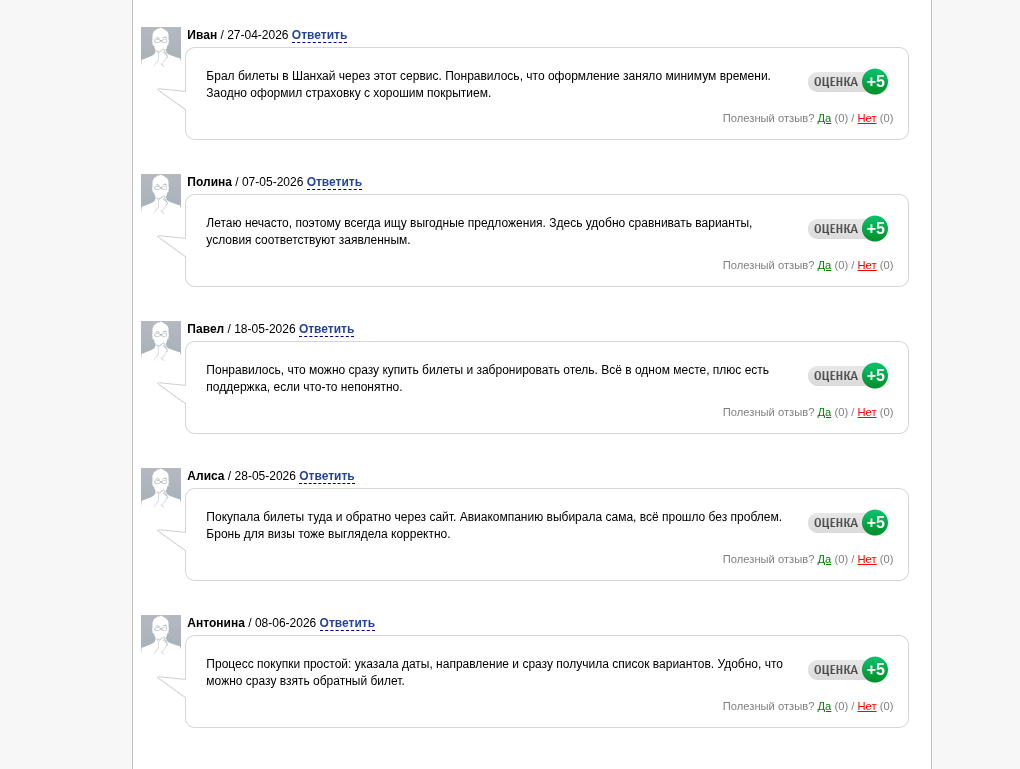Click the +5 rating badge on Антонина's review
The width and height of the screenshot is (1020, 769).
tap(875, 670)
